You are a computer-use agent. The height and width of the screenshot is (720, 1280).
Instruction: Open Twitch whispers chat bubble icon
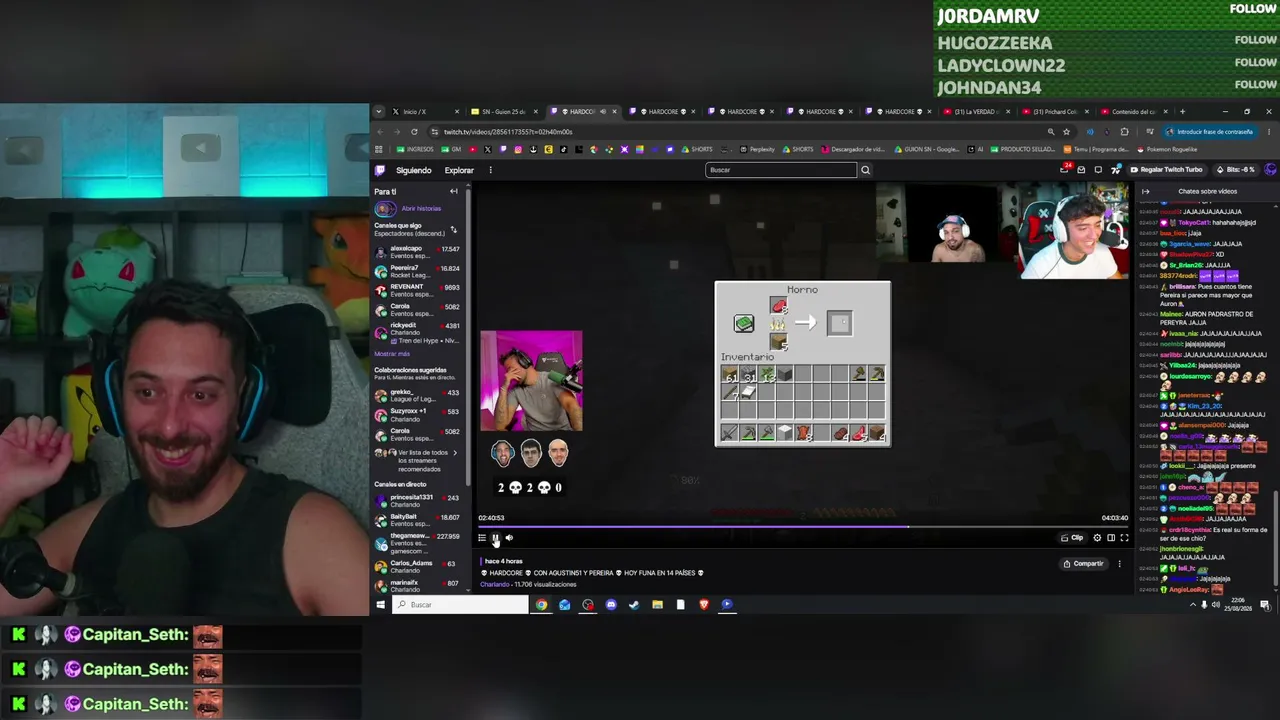(1098, 170)
